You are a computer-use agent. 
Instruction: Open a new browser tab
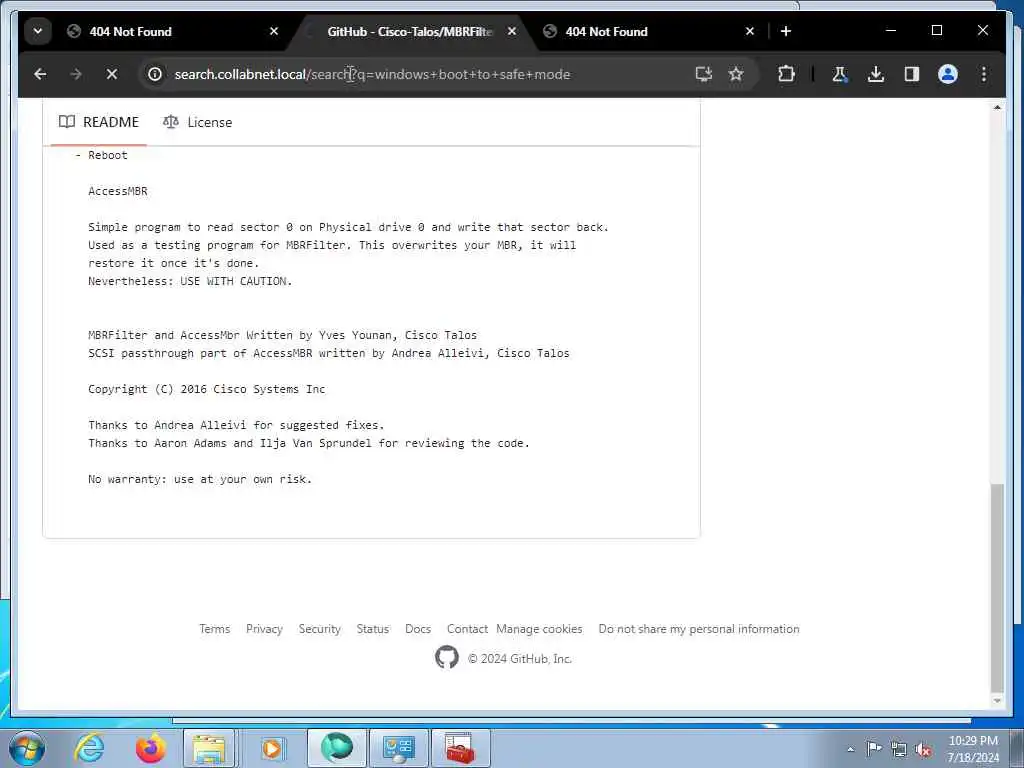[786, 31]
